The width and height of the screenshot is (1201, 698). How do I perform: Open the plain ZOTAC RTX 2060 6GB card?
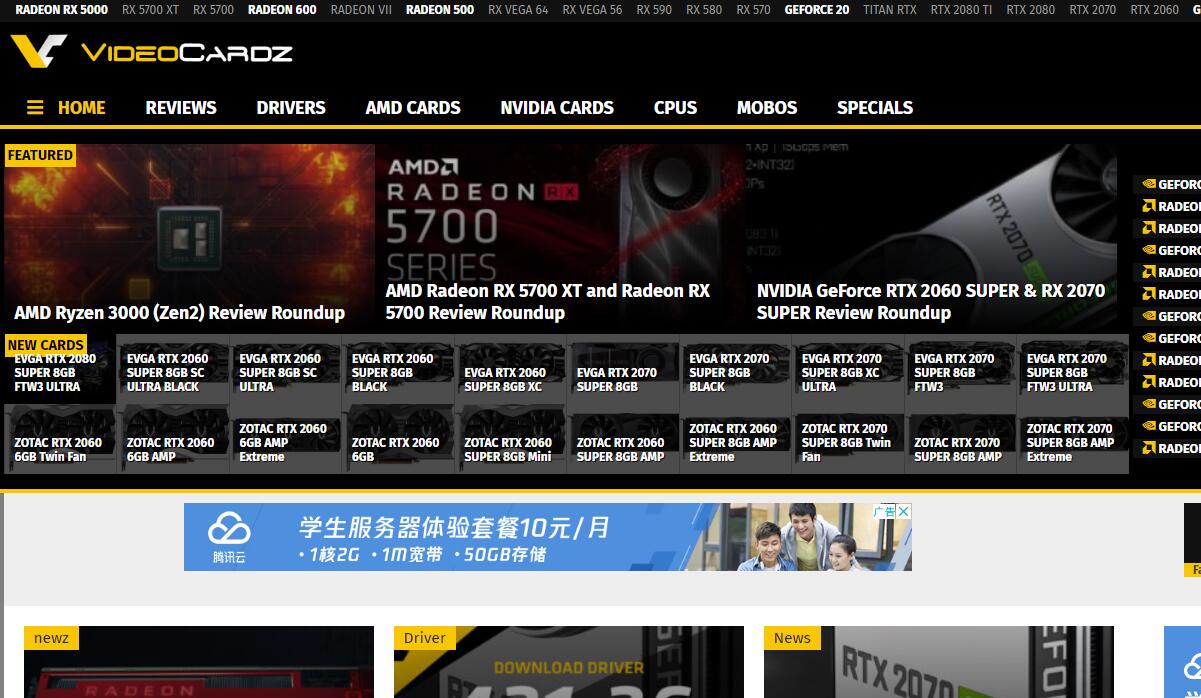(x=398, y=439)
